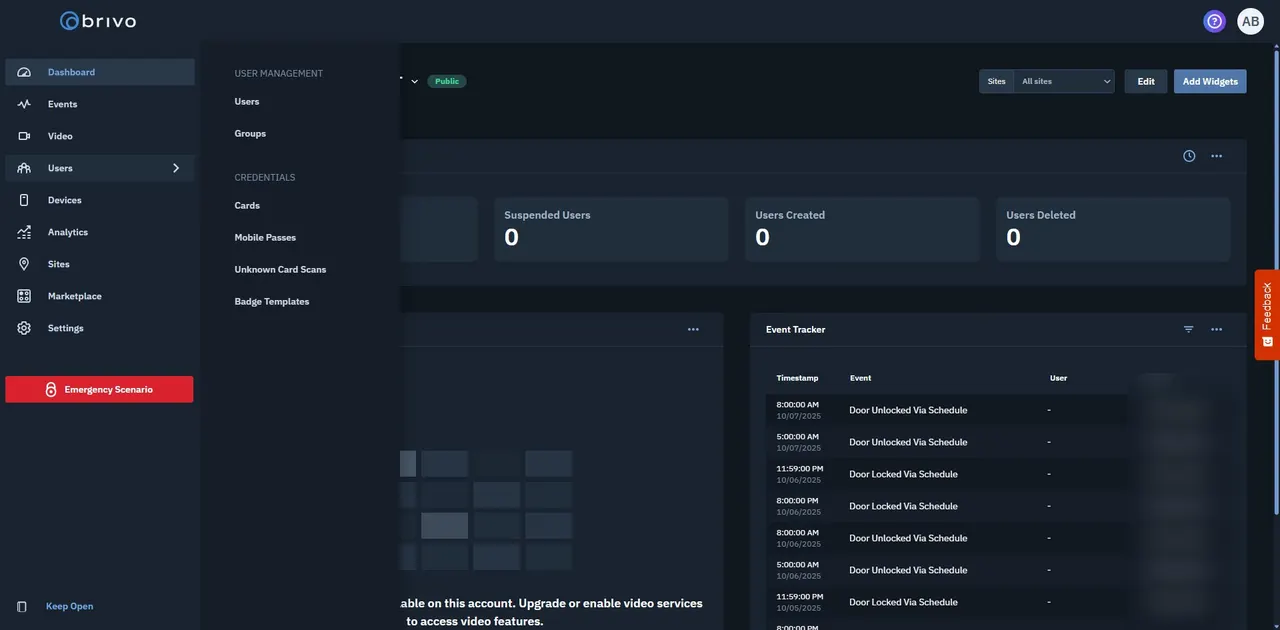Screen dimensions: 1280x630
Task: Open Event Tracker three-dot menu
Action: pos(1216,330)
